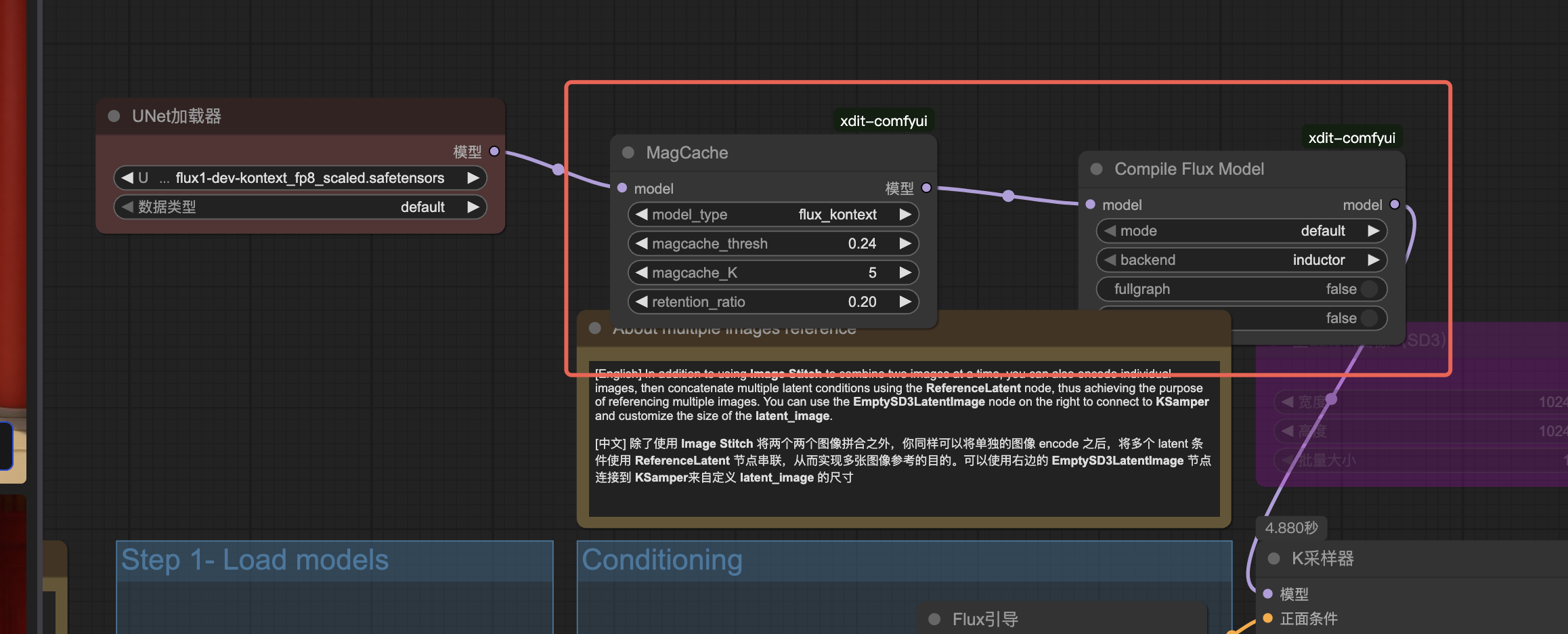
Task: Click the K采样器 node collapse dot
Action: (x=1273, y=559)
